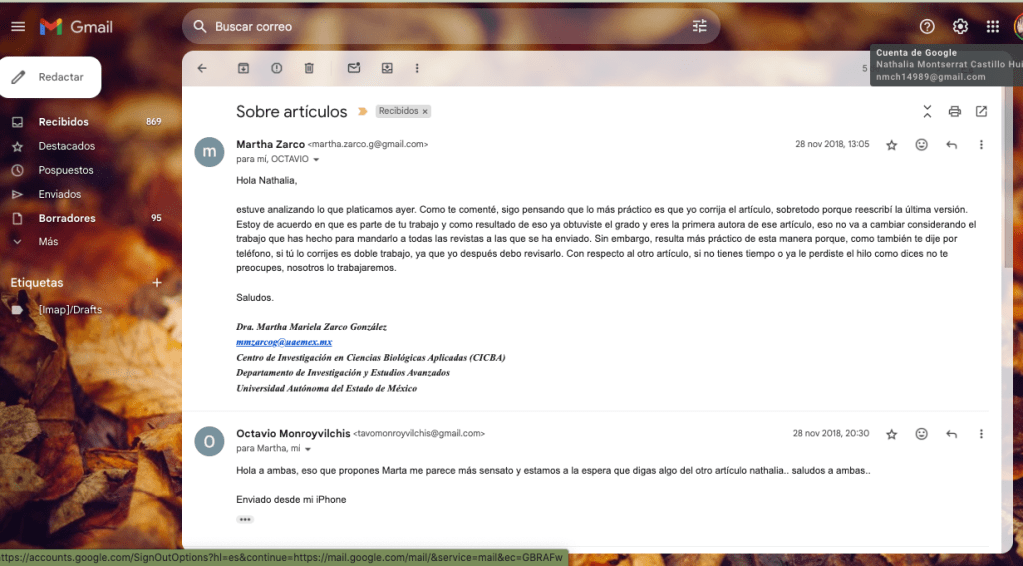
Task: Expand the Más sidebar section
Action: click(x=48, y=242)
